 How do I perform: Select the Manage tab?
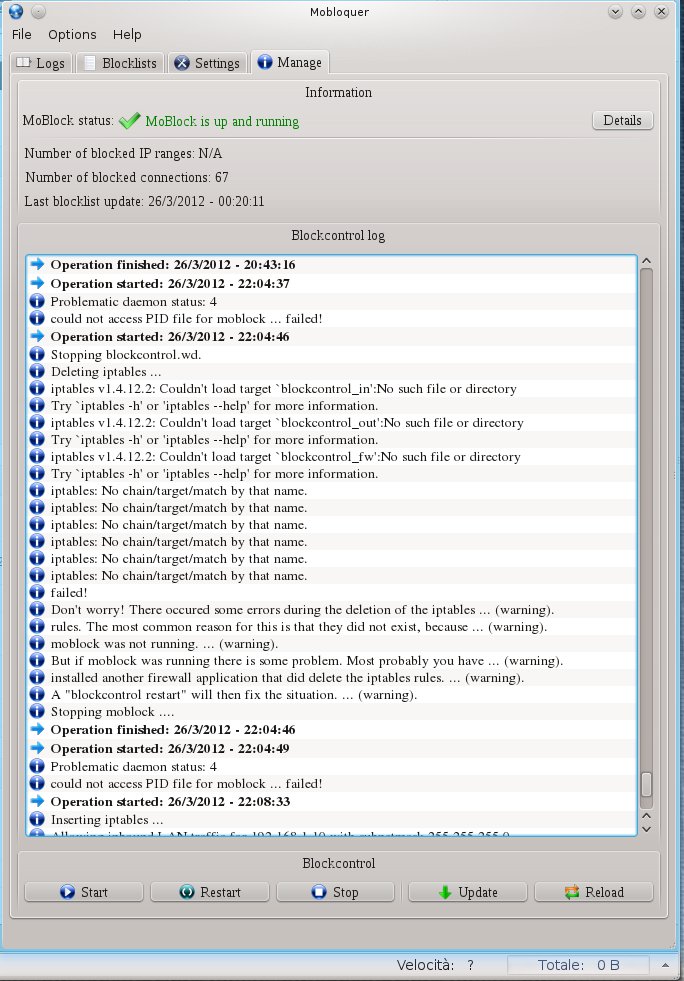pyautogui.click(x=290, y=62)
